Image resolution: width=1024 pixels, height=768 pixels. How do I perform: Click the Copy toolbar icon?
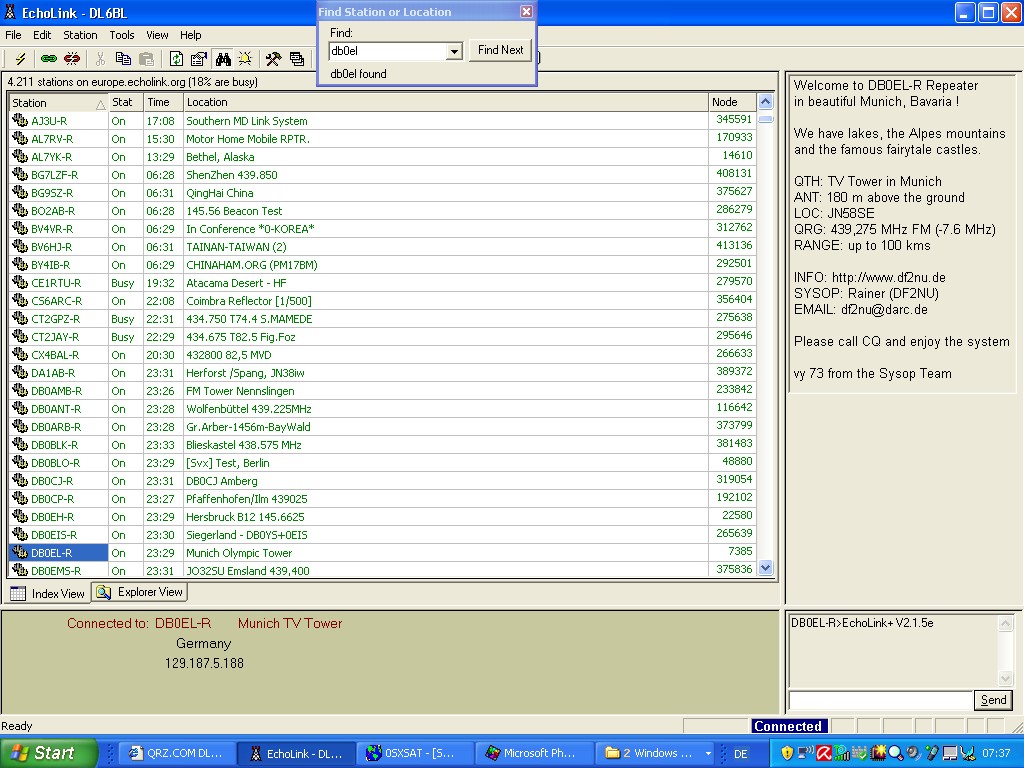(123, 59)
